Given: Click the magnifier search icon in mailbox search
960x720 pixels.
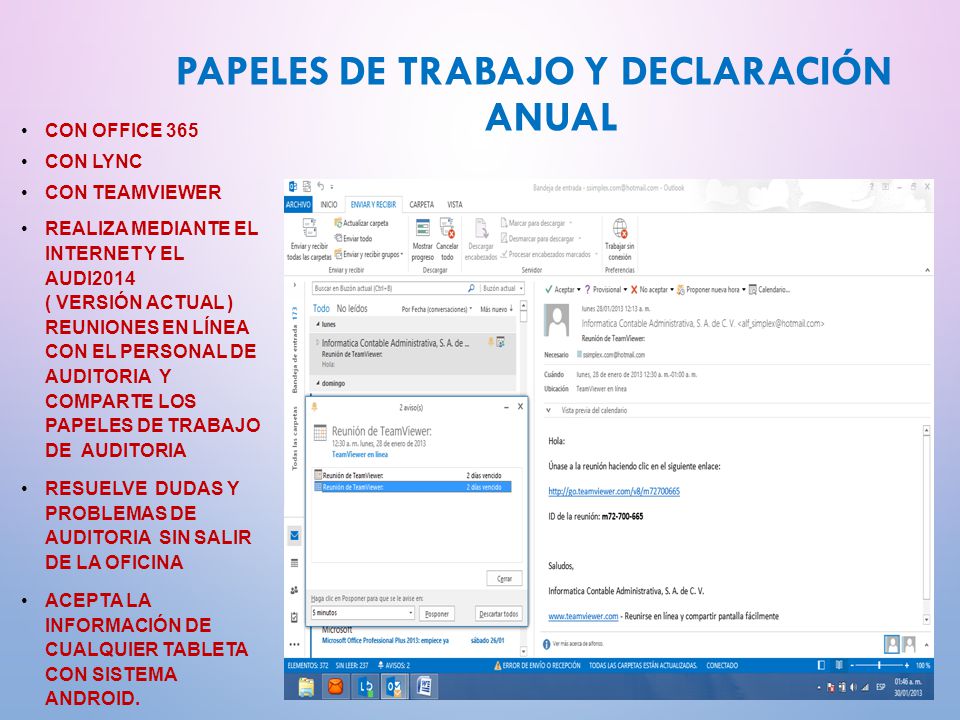Looking at the screenshot, I should [x=471, y=288].
